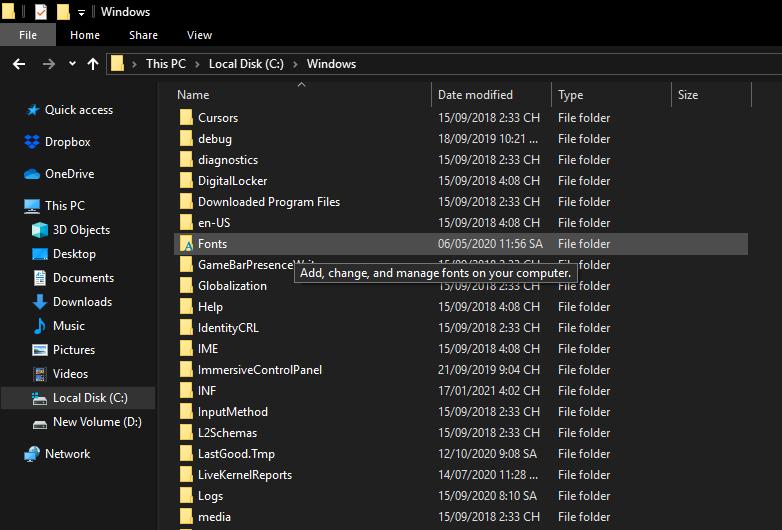Select Dropbox in the navigation pane
Image resolution: width=782 pixels, height=530 pixels.
67,142
